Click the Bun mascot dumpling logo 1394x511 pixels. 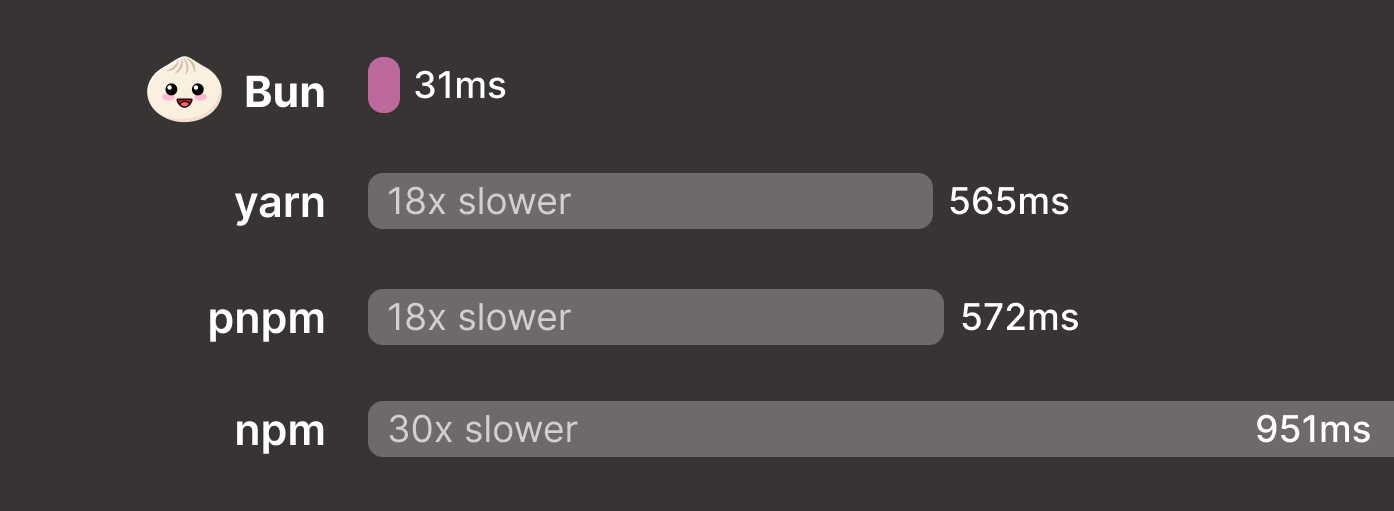coord(184,89)
